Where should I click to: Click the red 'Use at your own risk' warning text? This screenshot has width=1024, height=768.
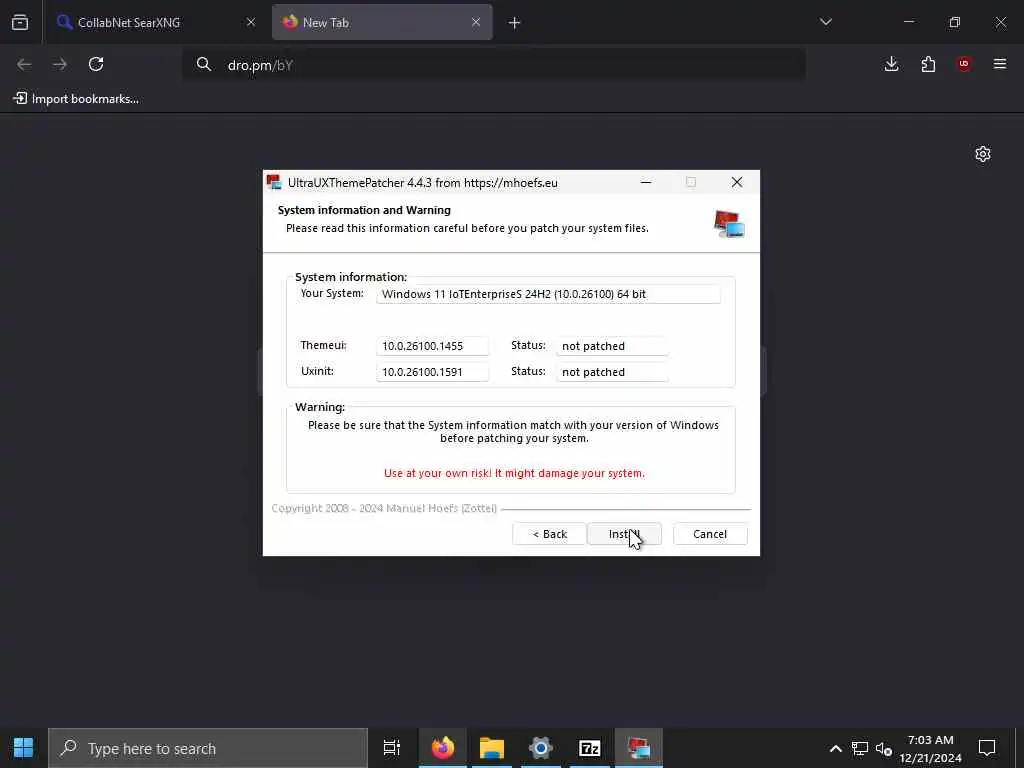coord(514,473)
